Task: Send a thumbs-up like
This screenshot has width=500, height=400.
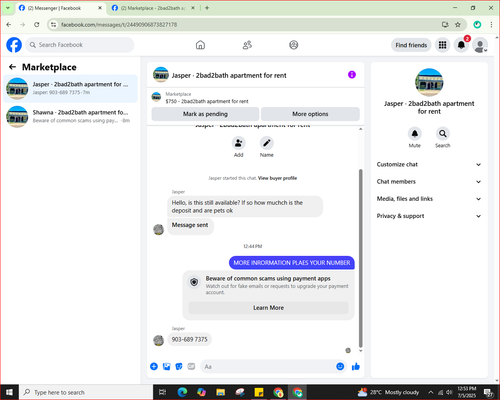Action: 356,367
